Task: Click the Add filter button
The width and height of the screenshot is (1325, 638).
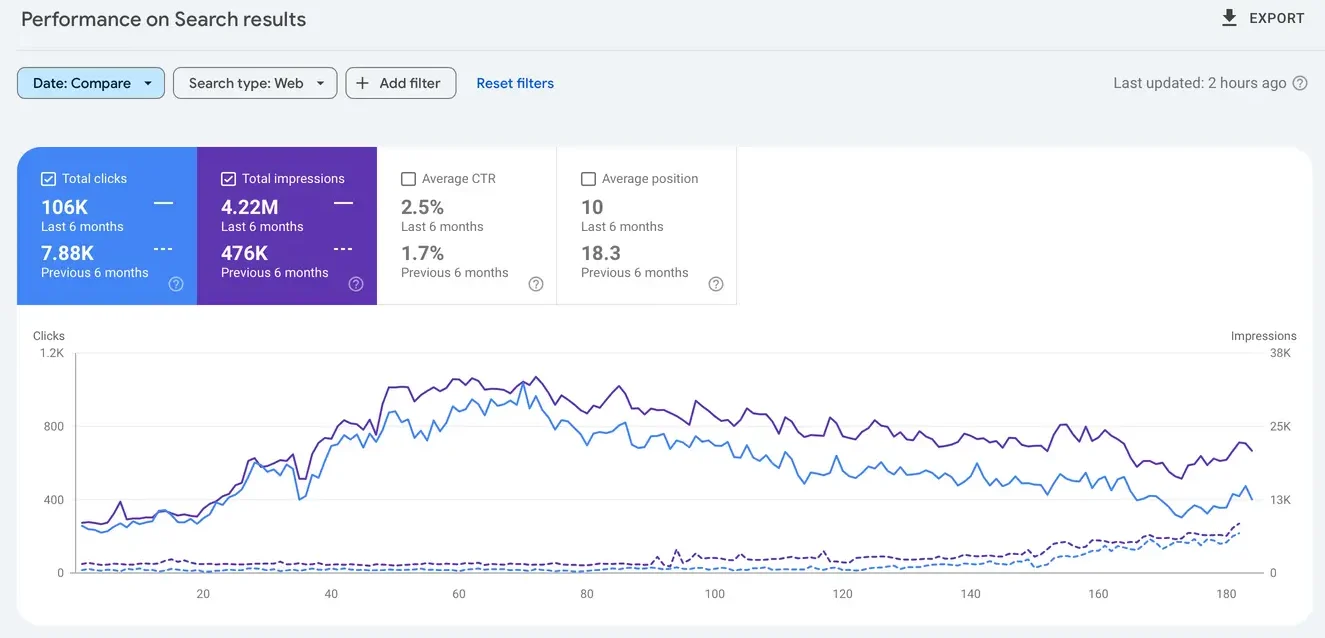Action: (x=401, y=83)
